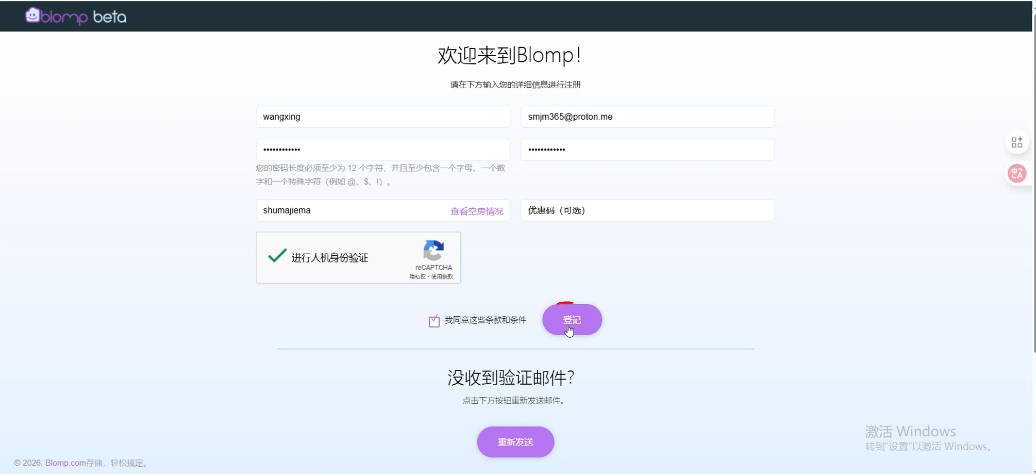Click the 查看空房情况 availability link
Image resolution: width=1036 pixels, height=474 pixels.
[x=476, y=211]
